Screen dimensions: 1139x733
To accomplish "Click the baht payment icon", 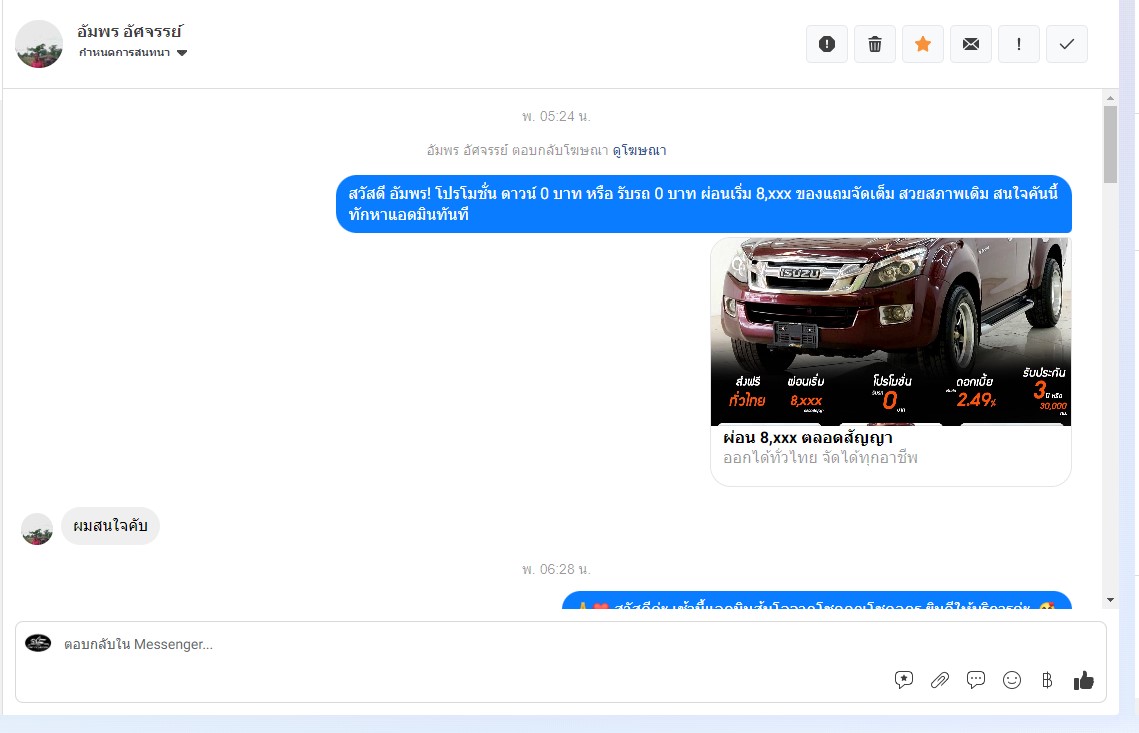I will tap(1047, 680).
